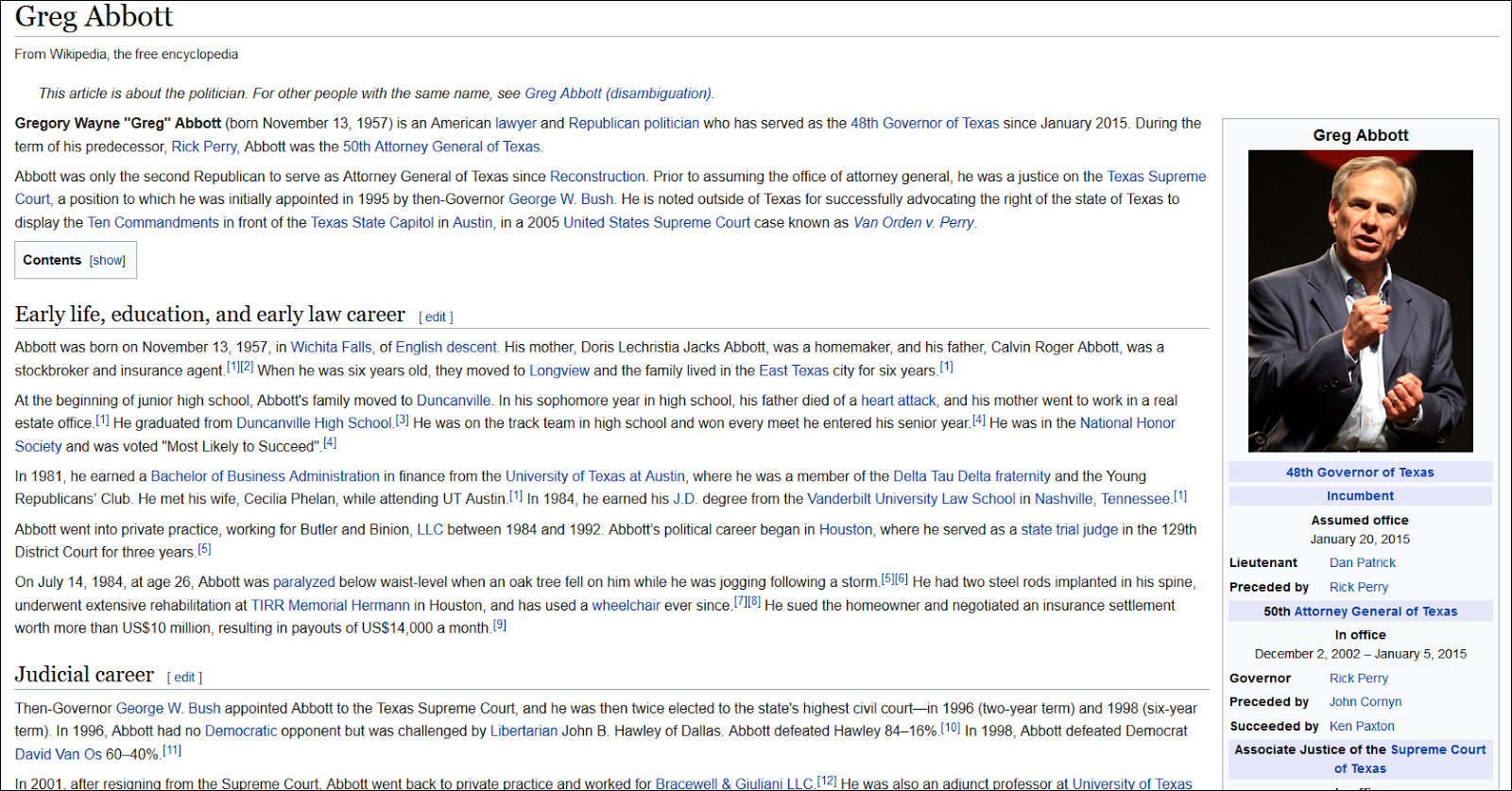This screenshot has height=791, width=1512.
Task: Open 'John Cornyn' link in infobox
Action: click(1366, 702)
